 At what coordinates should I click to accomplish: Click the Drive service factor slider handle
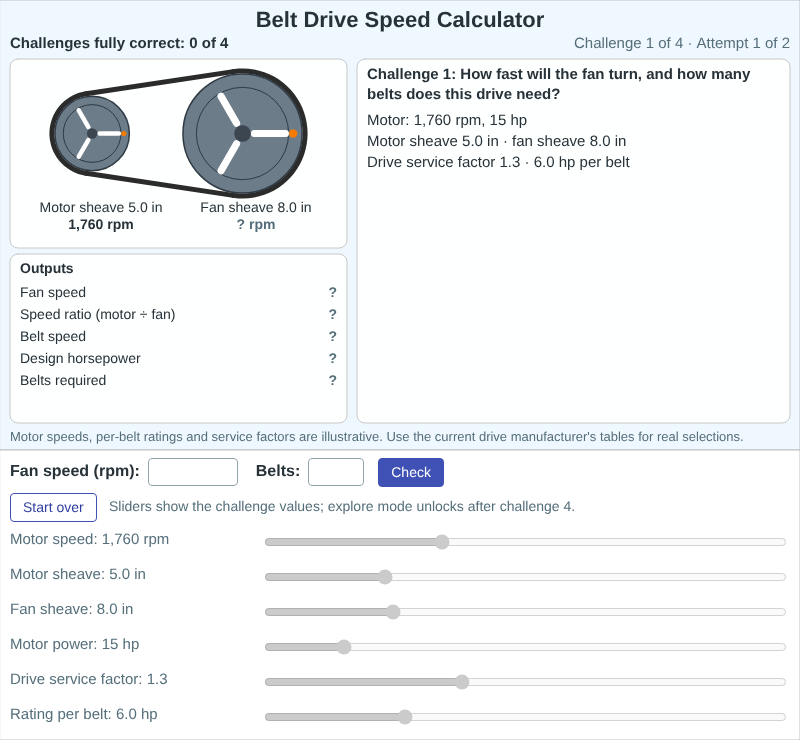point(462,682)
